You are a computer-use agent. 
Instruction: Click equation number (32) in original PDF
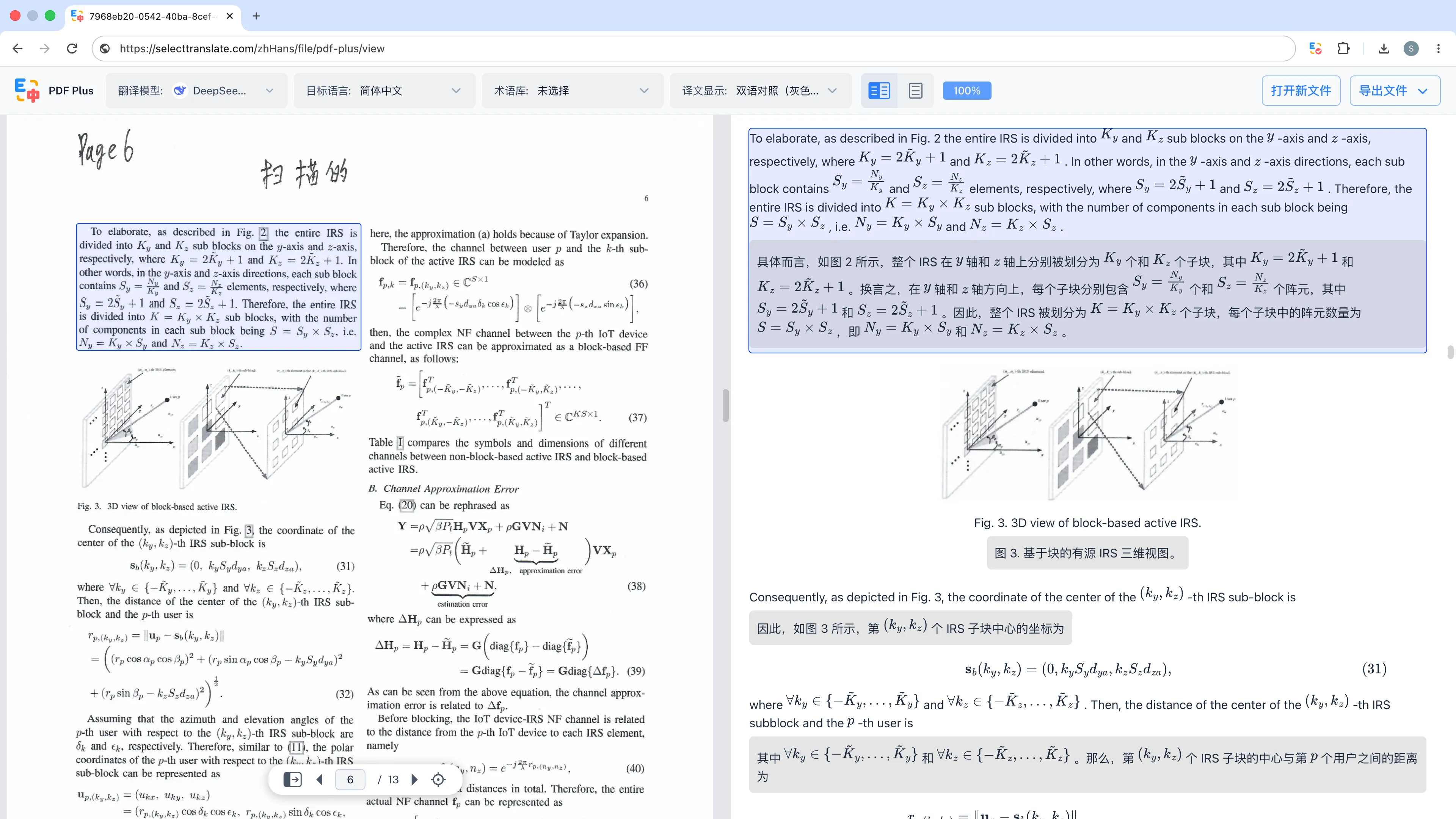click(345, 693)
